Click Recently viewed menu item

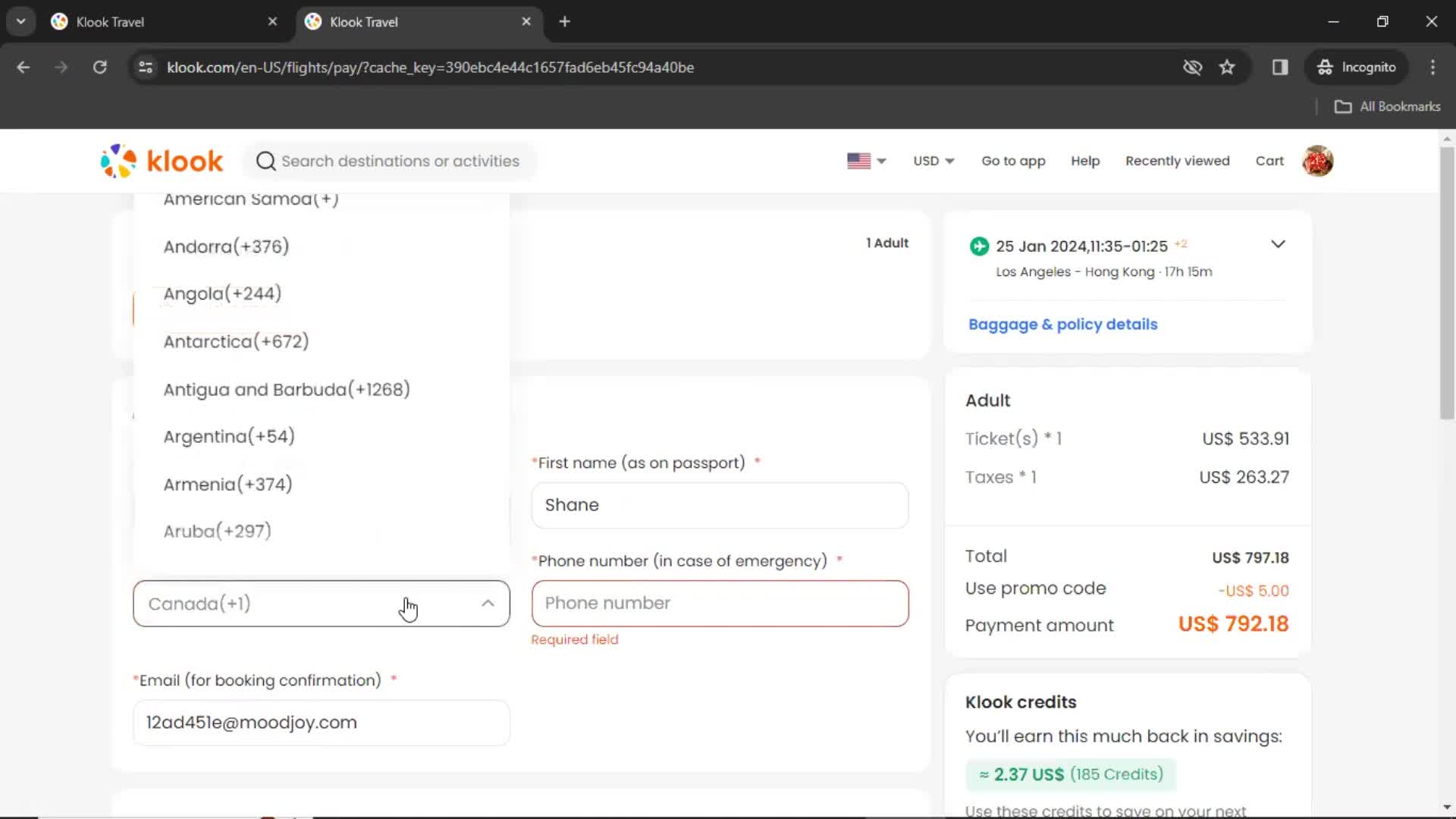[1177, 160]
